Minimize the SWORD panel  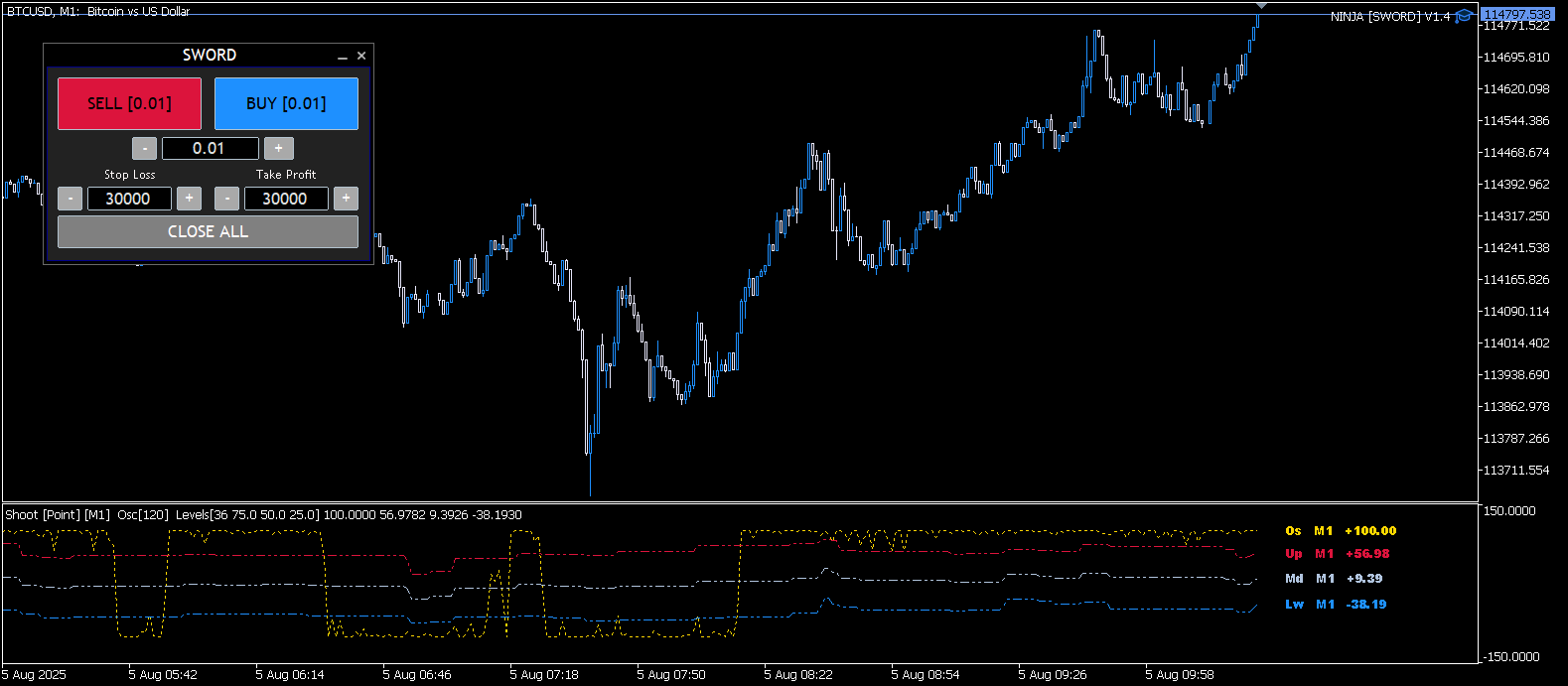point(343,56)
